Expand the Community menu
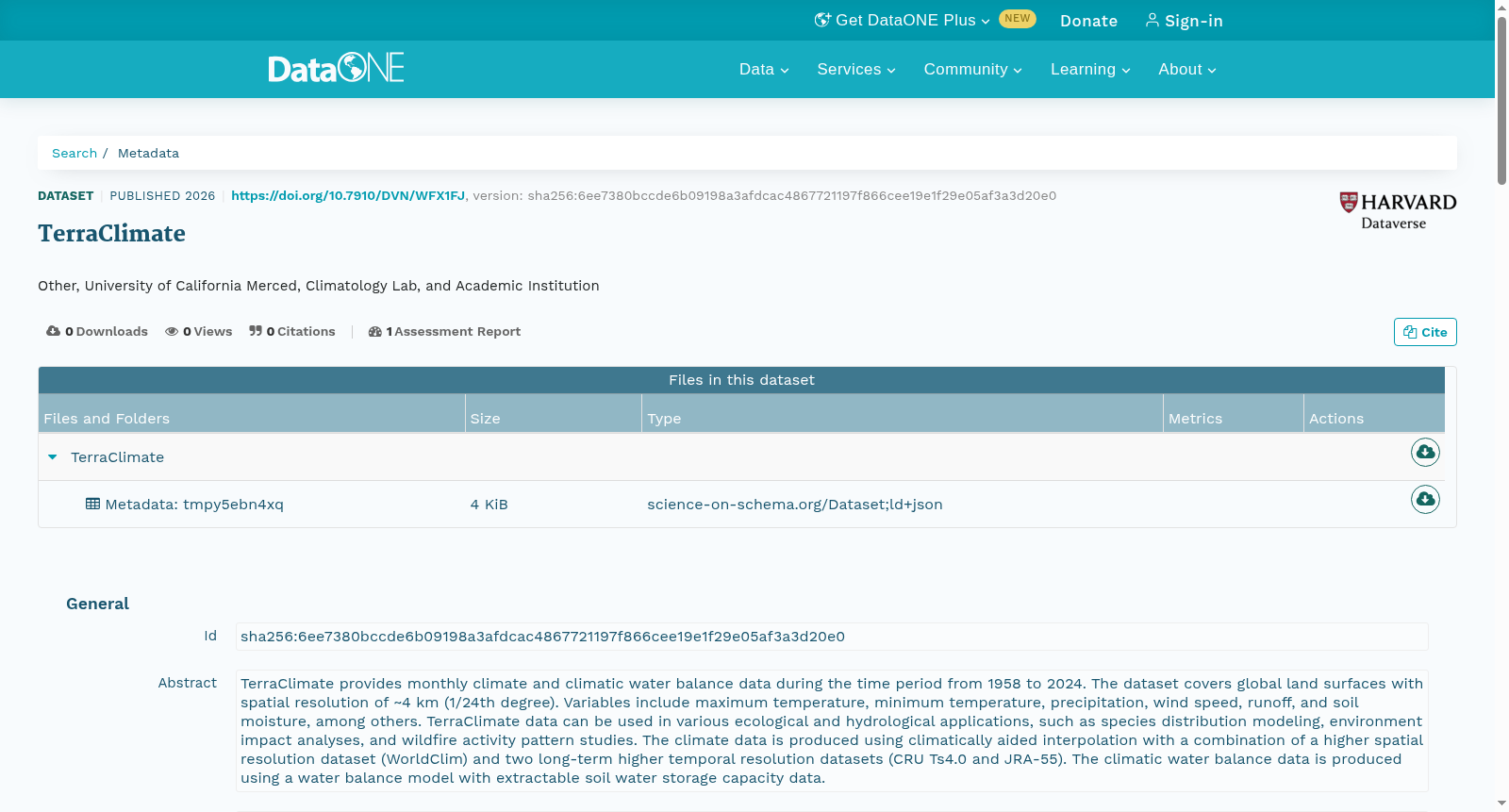The image size is (1509, 812). point(972,70)
